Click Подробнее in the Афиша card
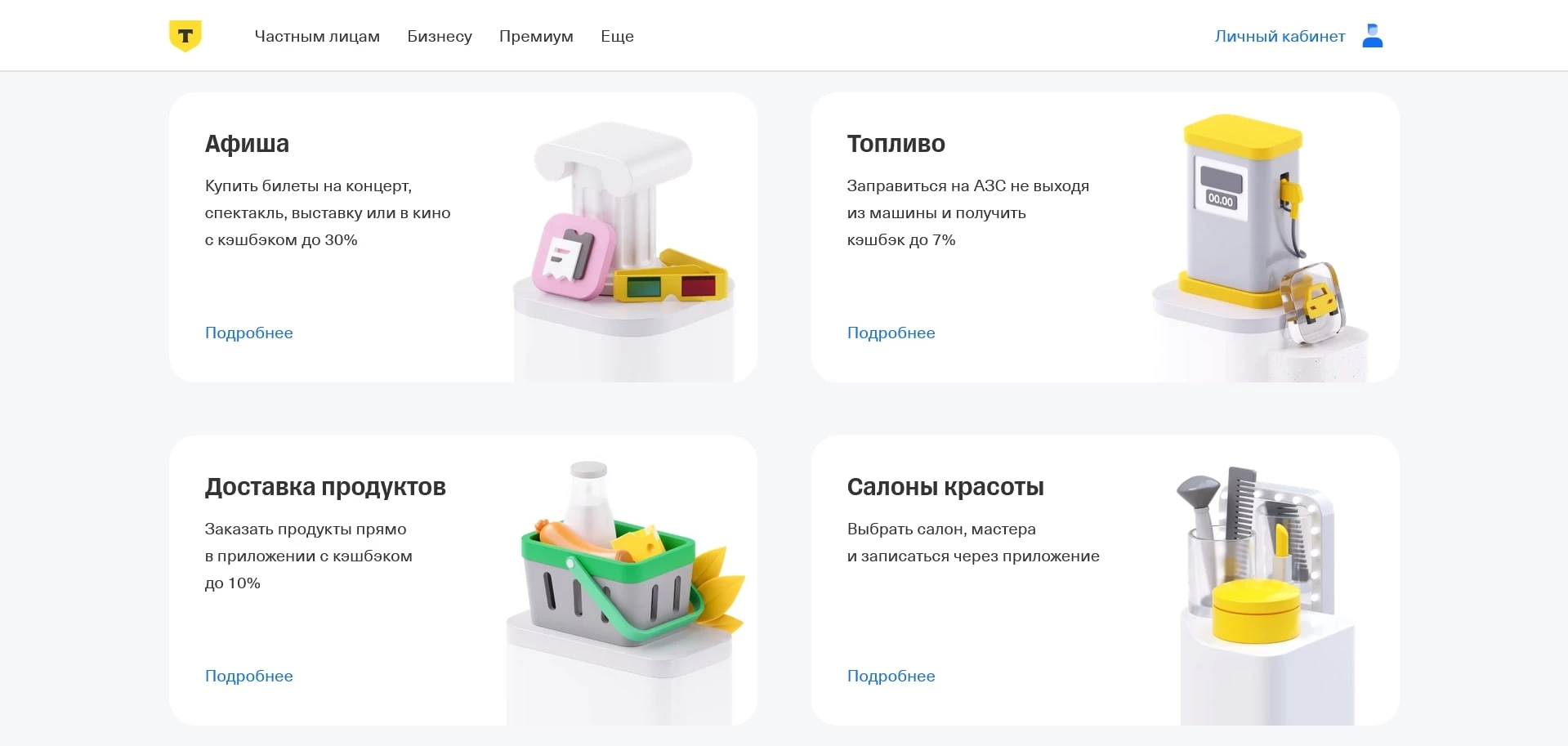Screen dimensions: 1568x746 pyautogui.click(x=249, y=333)
